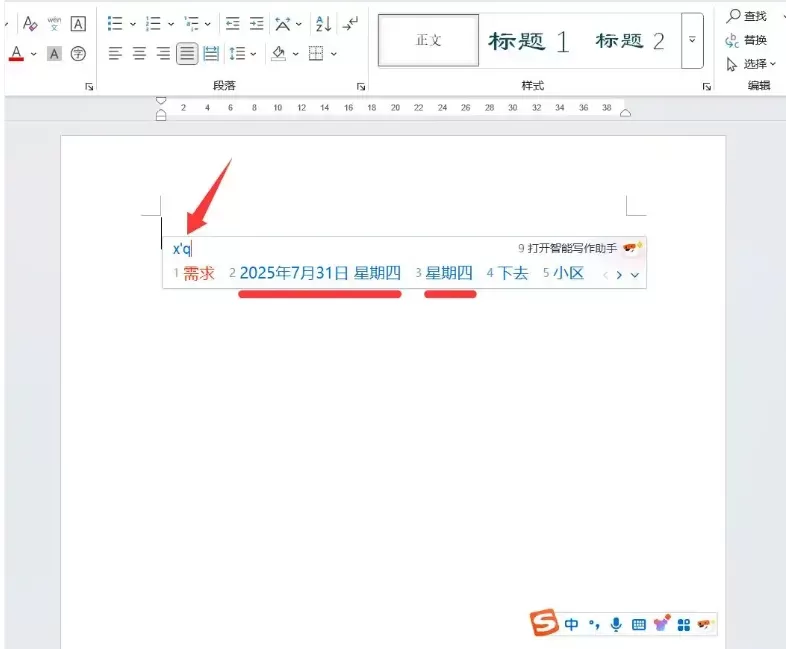Expand the multilevel list dropdown arrow
The width and height of the screenshot is (786, 649).
[208, 24]
